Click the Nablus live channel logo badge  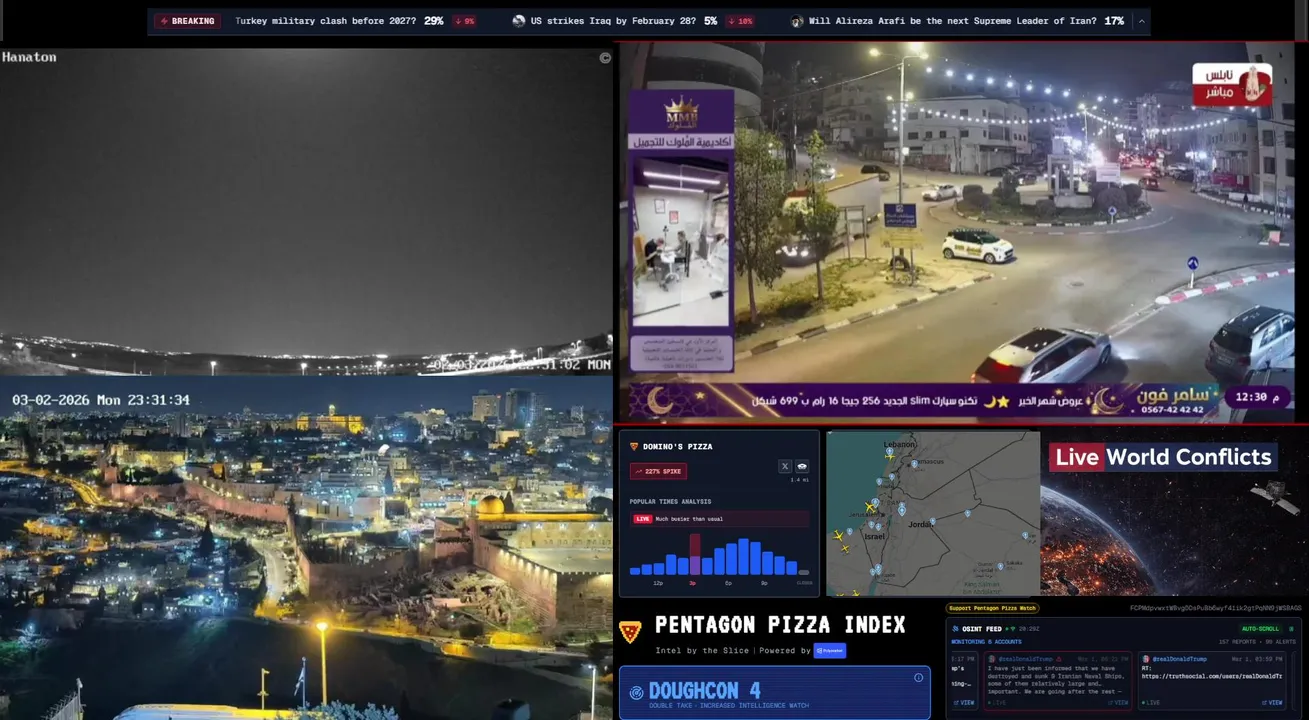coord(1231,85)
